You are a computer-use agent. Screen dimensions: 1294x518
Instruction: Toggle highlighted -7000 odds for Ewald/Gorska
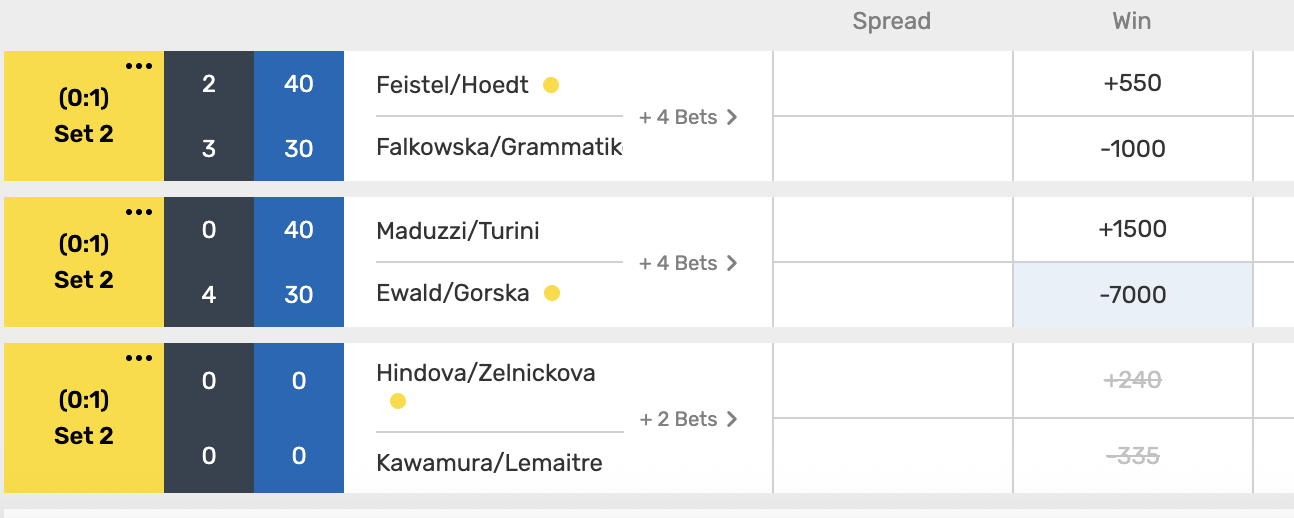1132,295
